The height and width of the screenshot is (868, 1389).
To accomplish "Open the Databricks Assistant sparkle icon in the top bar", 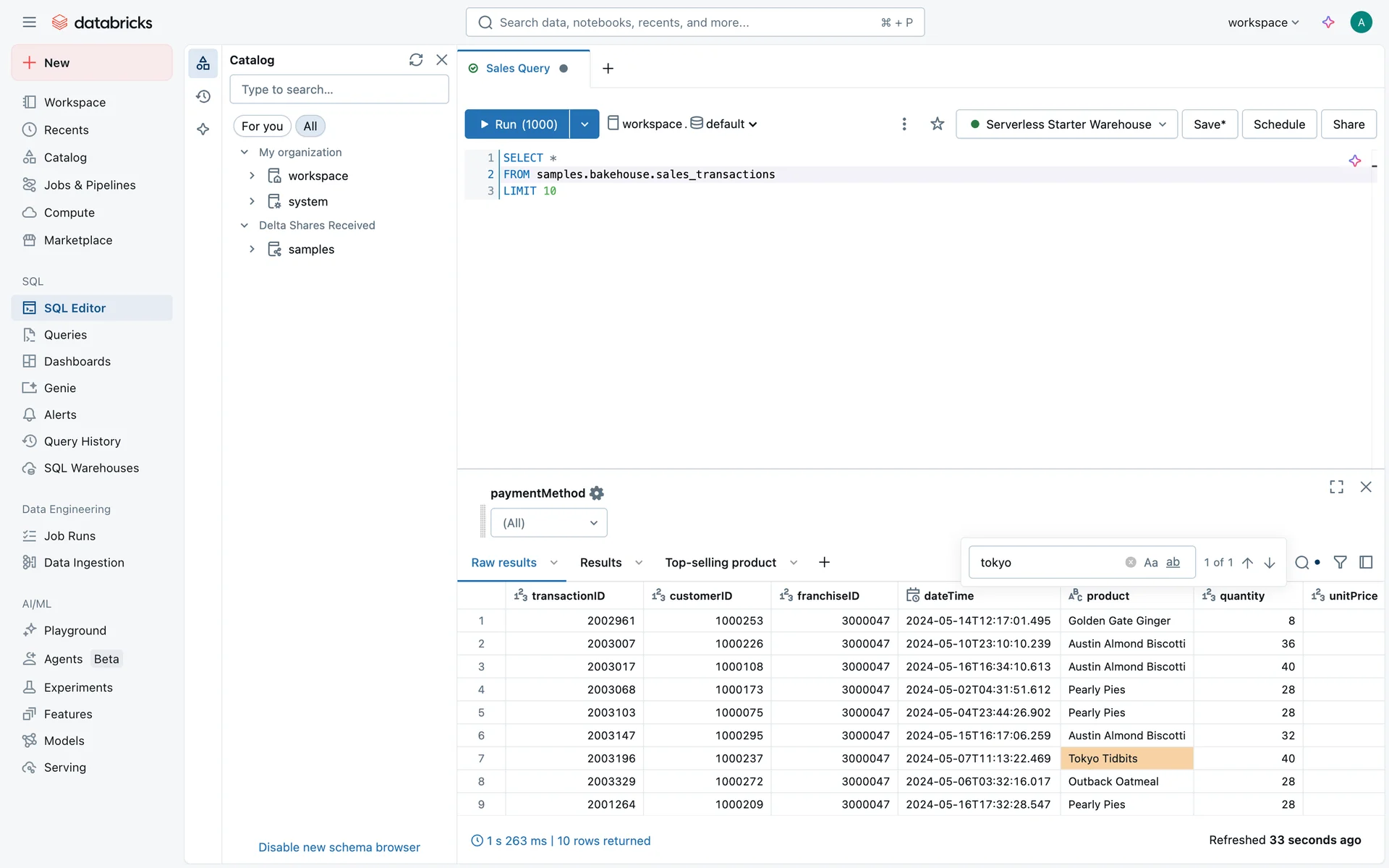I will click(1328, 22).
